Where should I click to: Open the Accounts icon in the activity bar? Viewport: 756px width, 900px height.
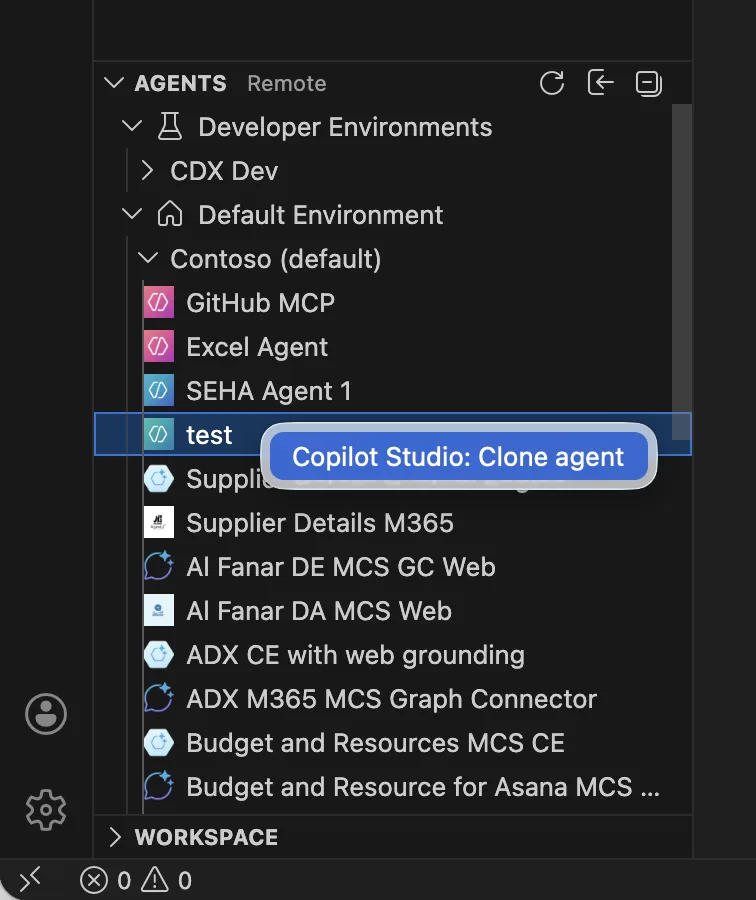(45, 714)
